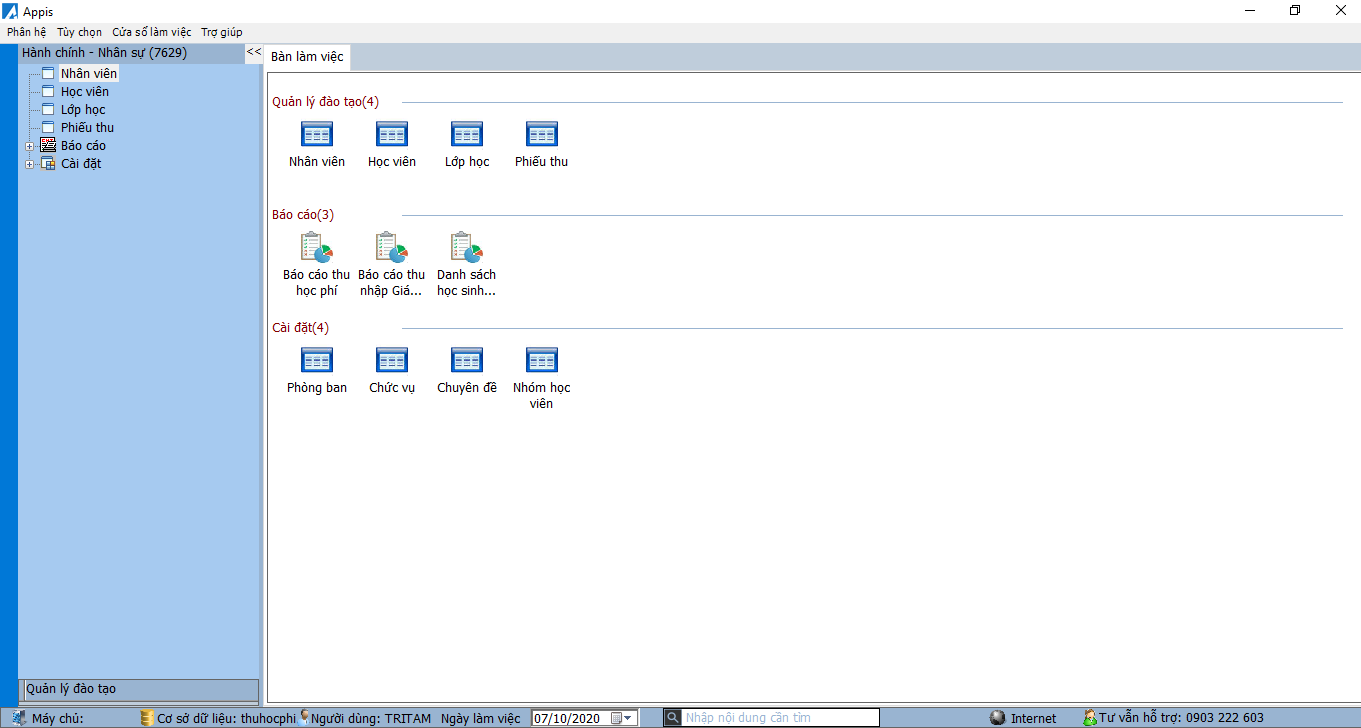Expand the Báo cáo tree node
This screenshot has height=728, width=1361.
pyautogui.click(x=30, y=146)
